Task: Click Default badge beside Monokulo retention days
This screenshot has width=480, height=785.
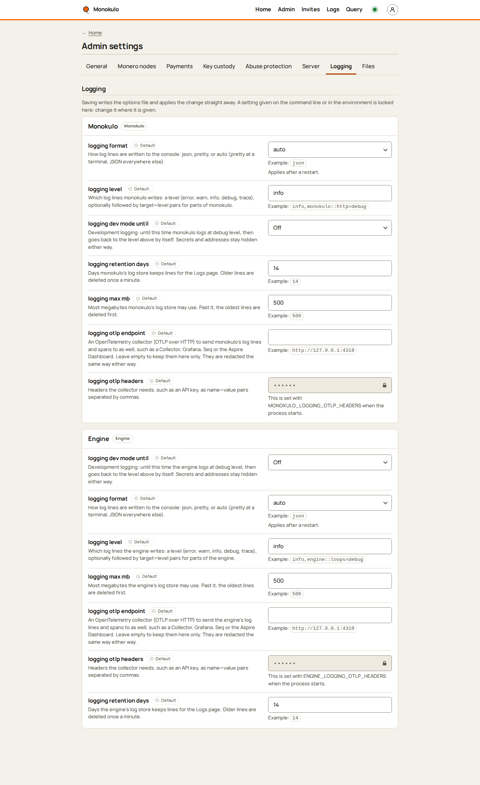Action: (x=166, y=264)
